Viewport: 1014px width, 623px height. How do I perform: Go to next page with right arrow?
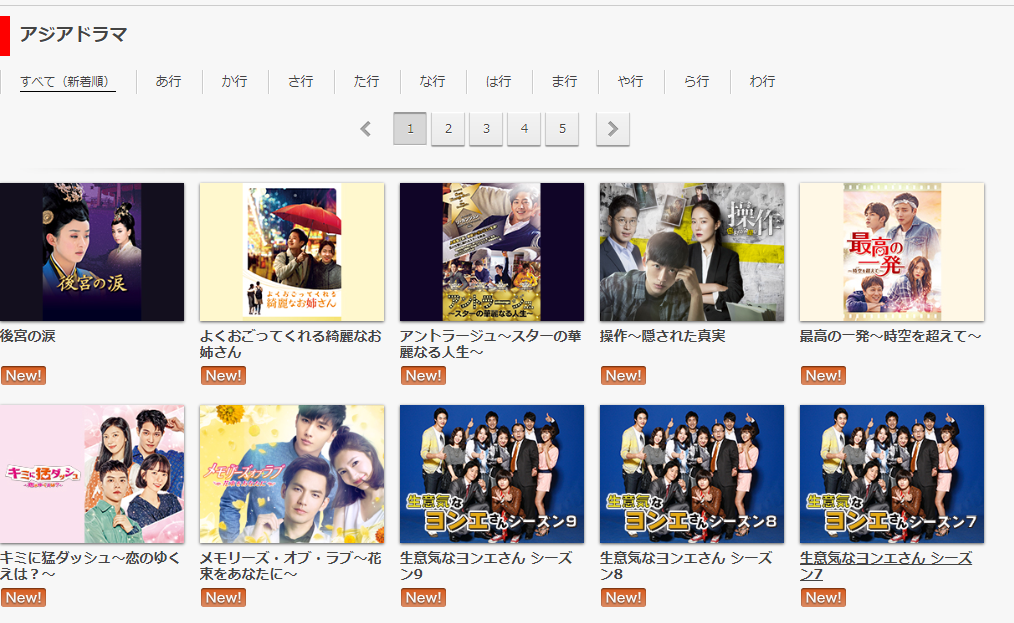(613, 129)
